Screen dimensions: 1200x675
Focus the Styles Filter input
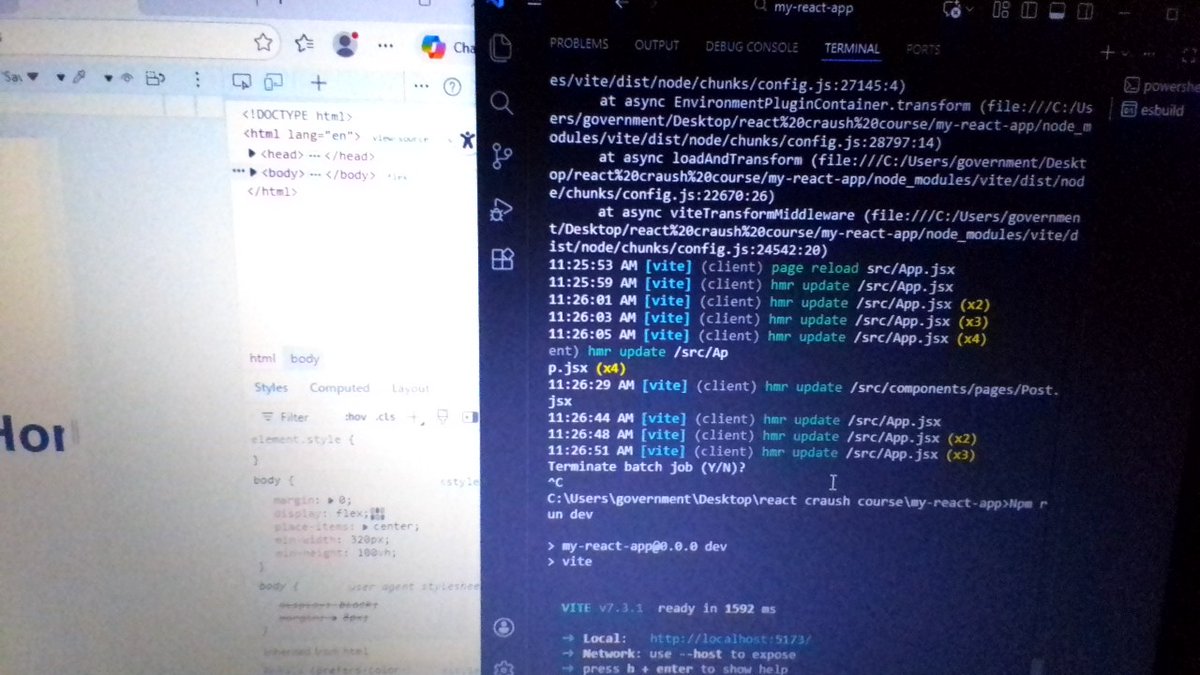pos(296,417)
